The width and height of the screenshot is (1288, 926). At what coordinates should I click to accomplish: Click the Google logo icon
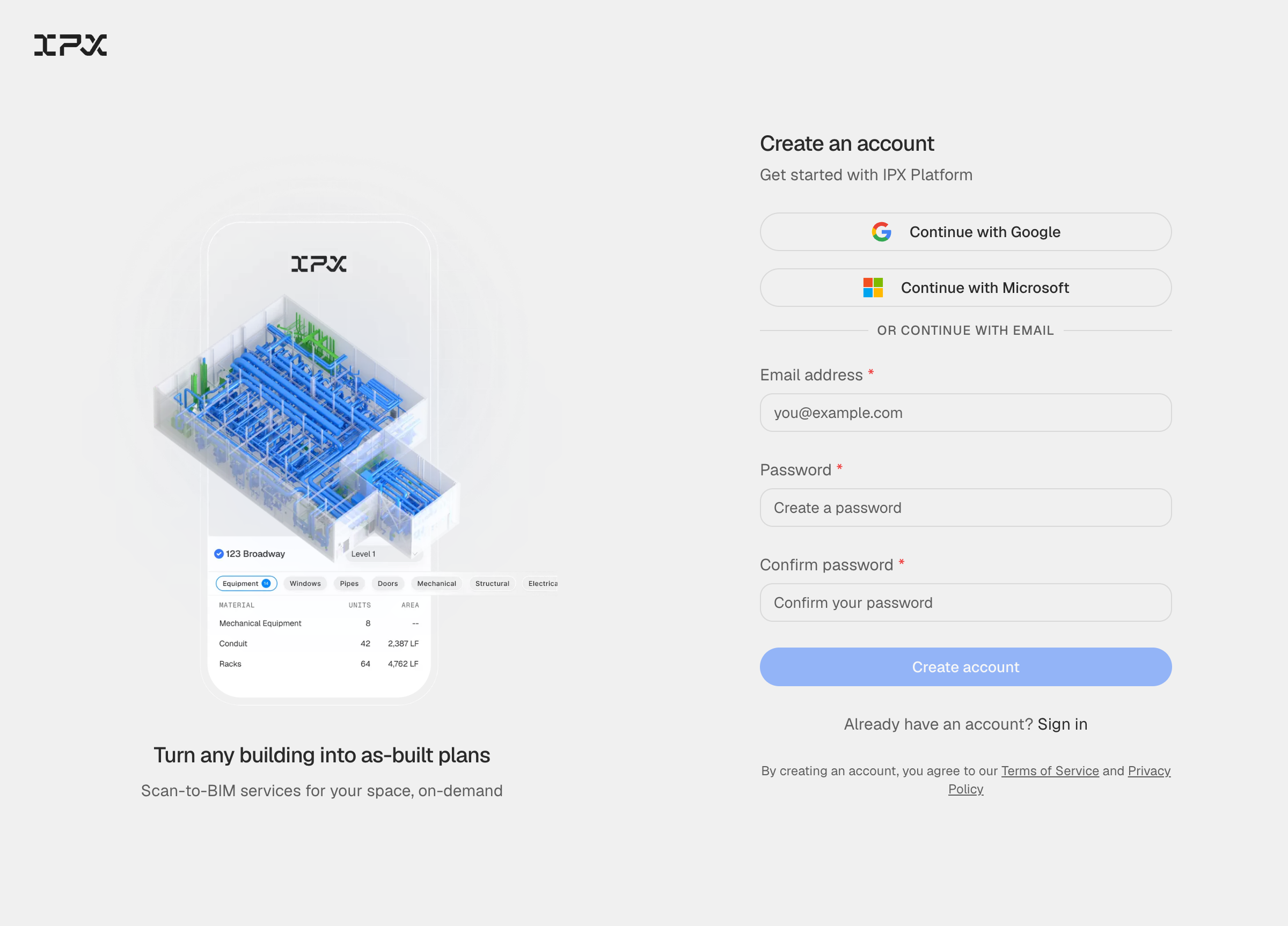coord(881,232)
